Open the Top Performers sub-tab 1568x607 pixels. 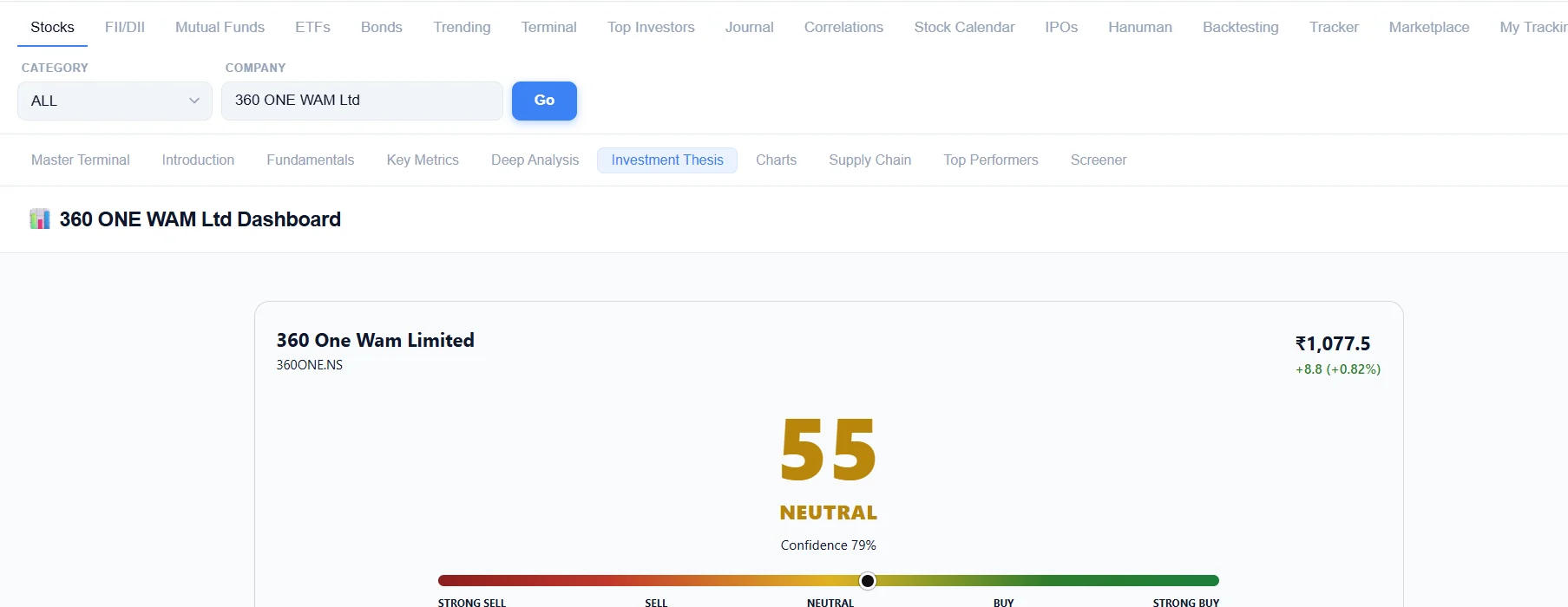(991, 160)
